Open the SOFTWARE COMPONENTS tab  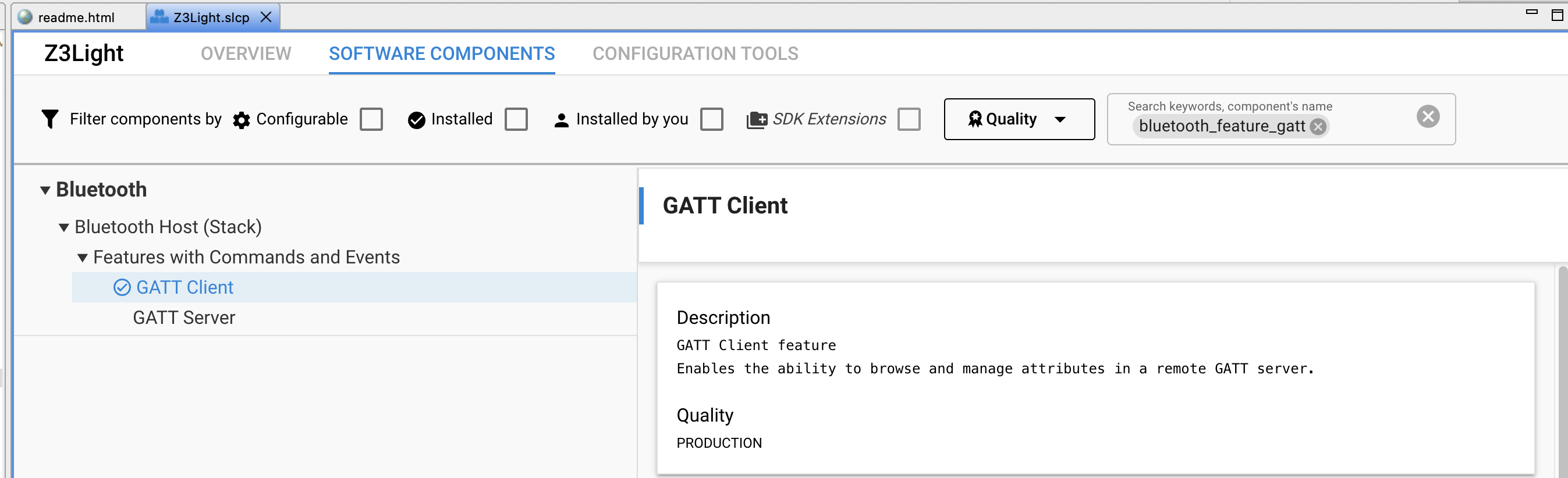[x=441, y=53]
